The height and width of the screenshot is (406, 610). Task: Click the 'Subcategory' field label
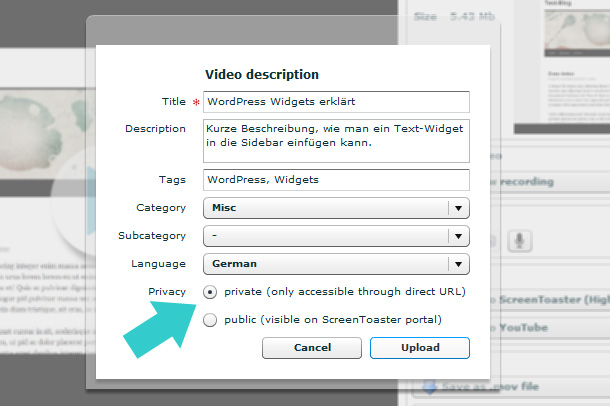[152, 236]
